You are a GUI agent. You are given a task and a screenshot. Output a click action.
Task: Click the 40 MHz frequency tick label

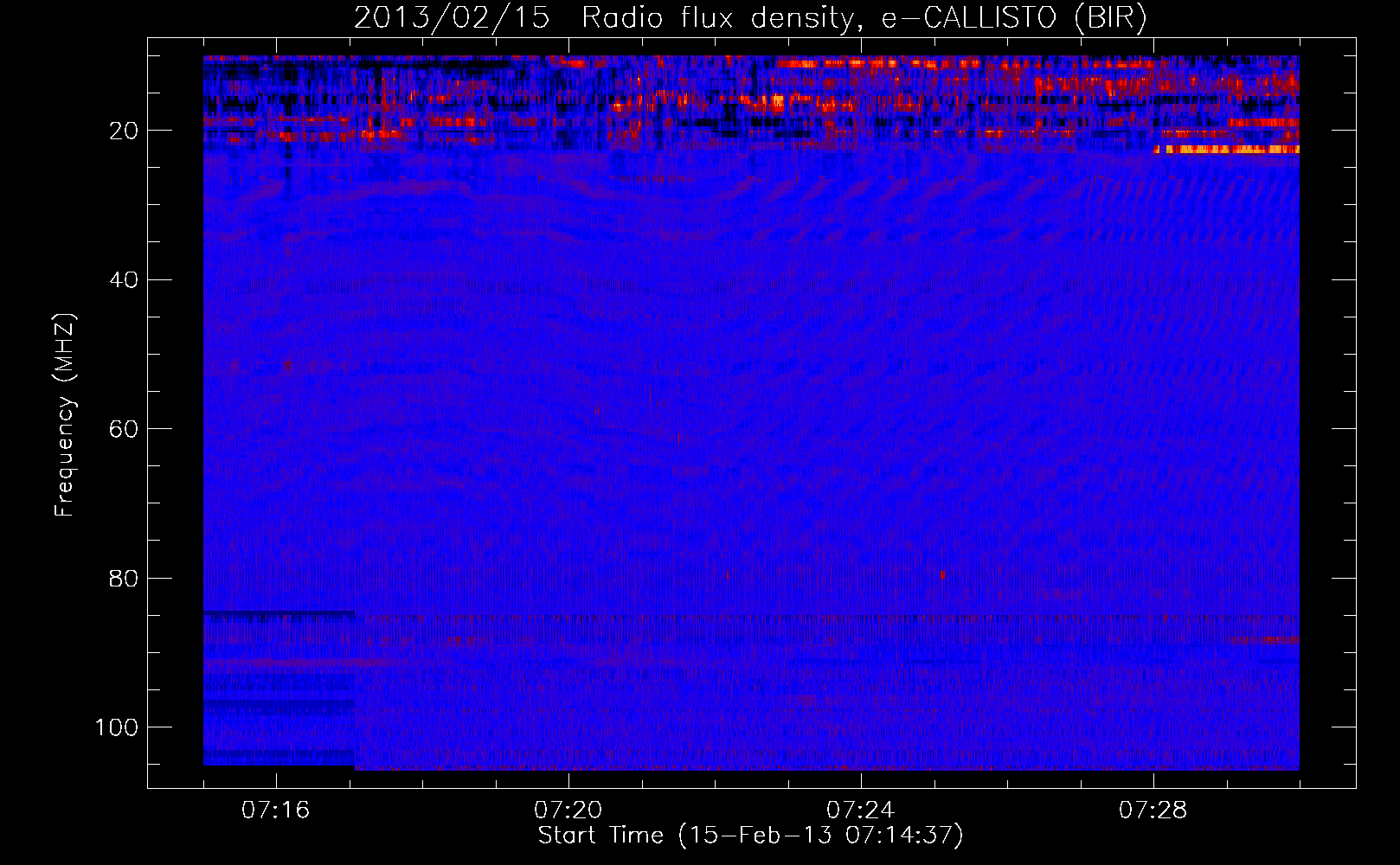click(x=124, y=280)
